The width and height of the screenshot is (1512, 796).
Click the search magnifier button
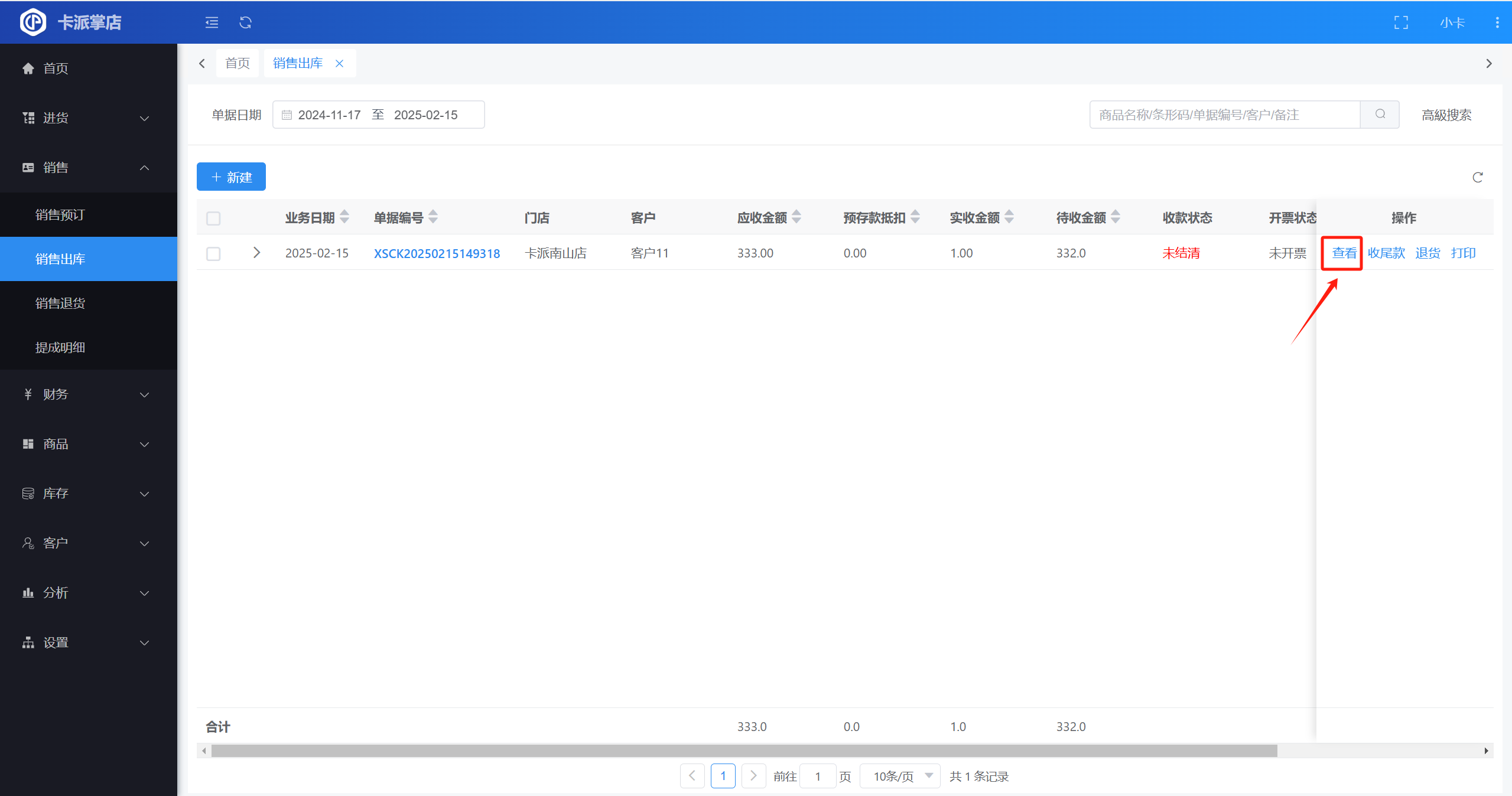1380,115
